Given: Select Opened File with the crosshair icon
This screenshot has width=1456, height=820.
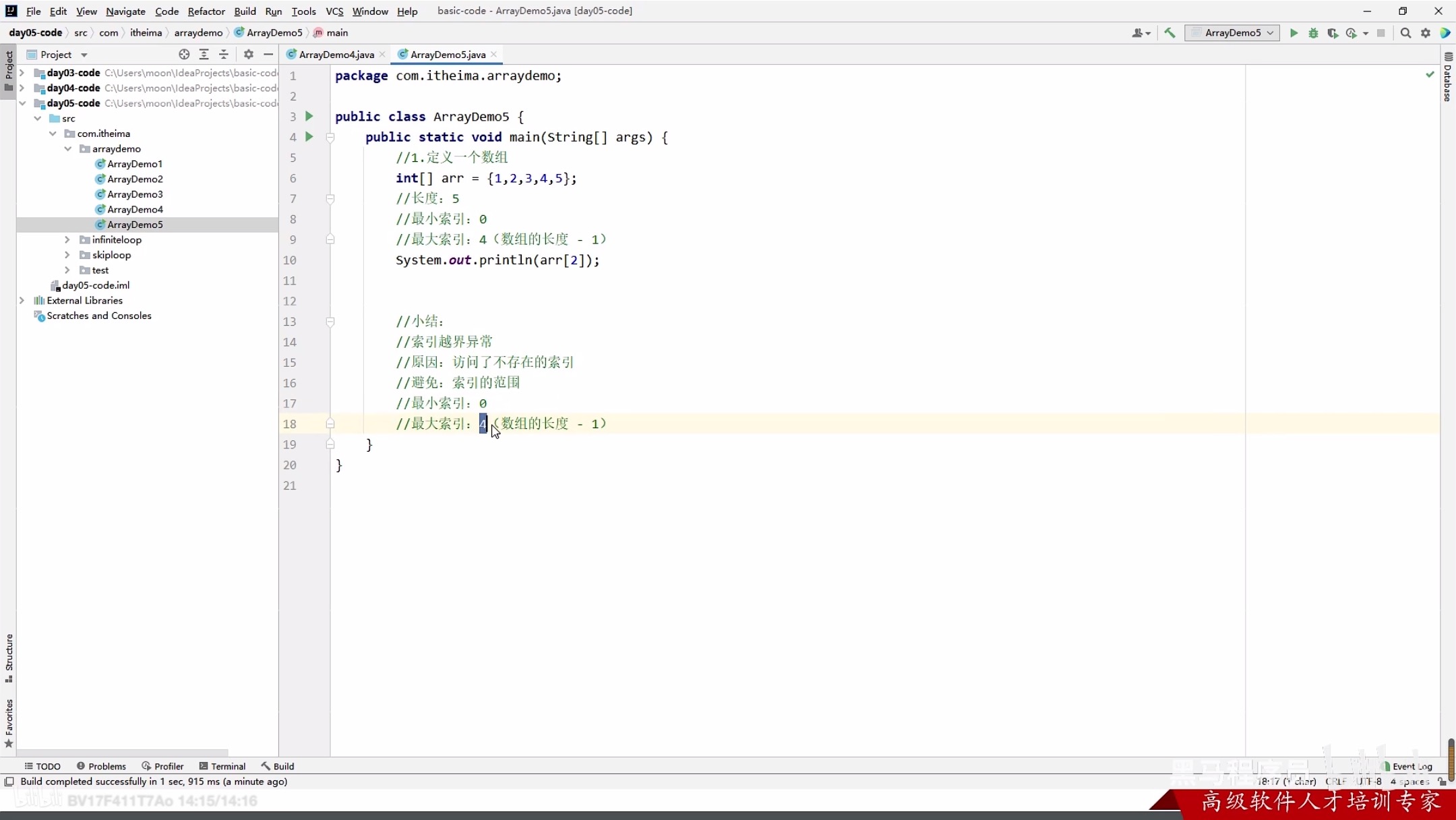Looking at the screenshot, I should pyautogui.click(x=183, y=54).
